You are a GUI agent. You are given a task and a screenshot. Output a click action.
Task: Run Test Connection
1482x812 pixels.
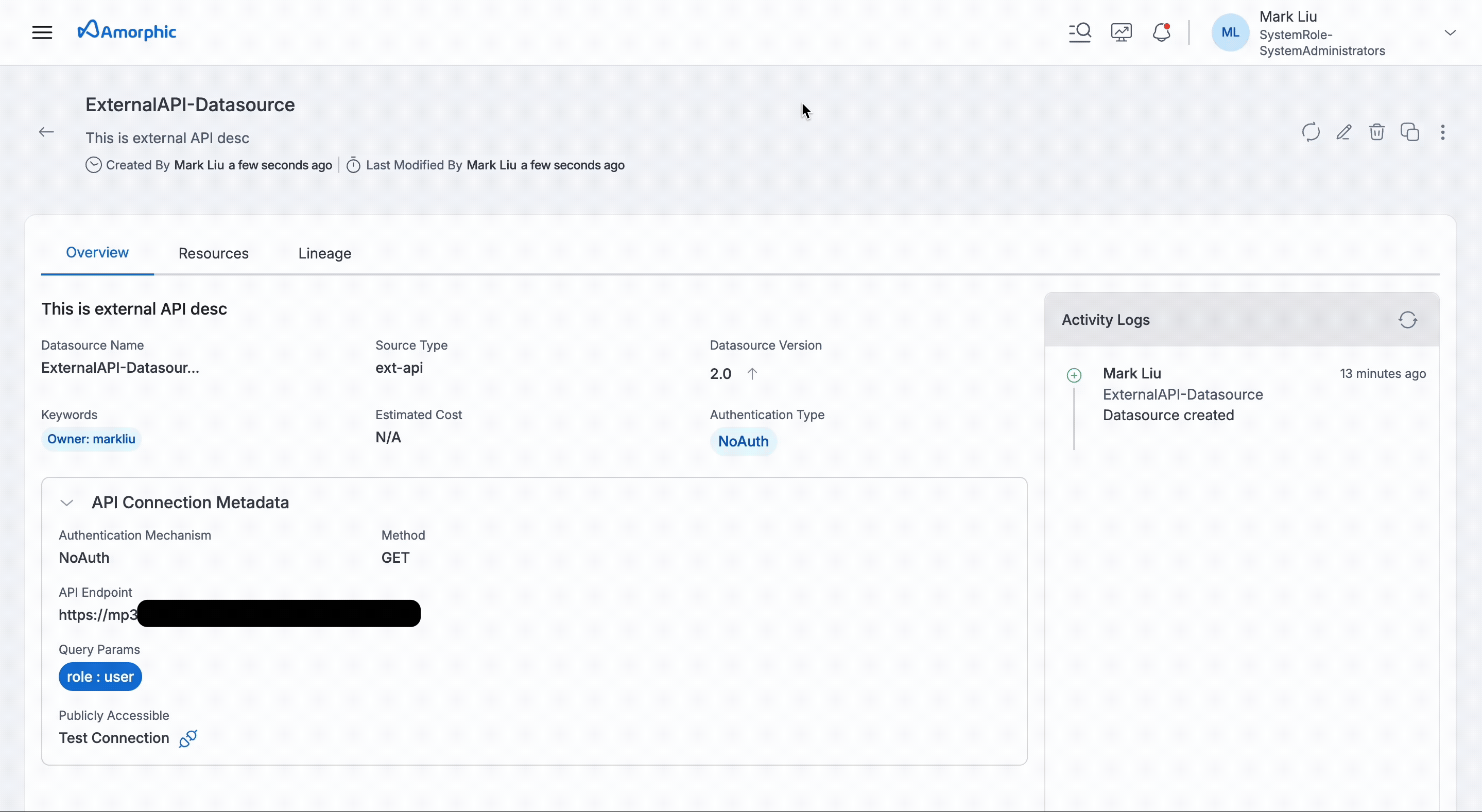point(113,738)
